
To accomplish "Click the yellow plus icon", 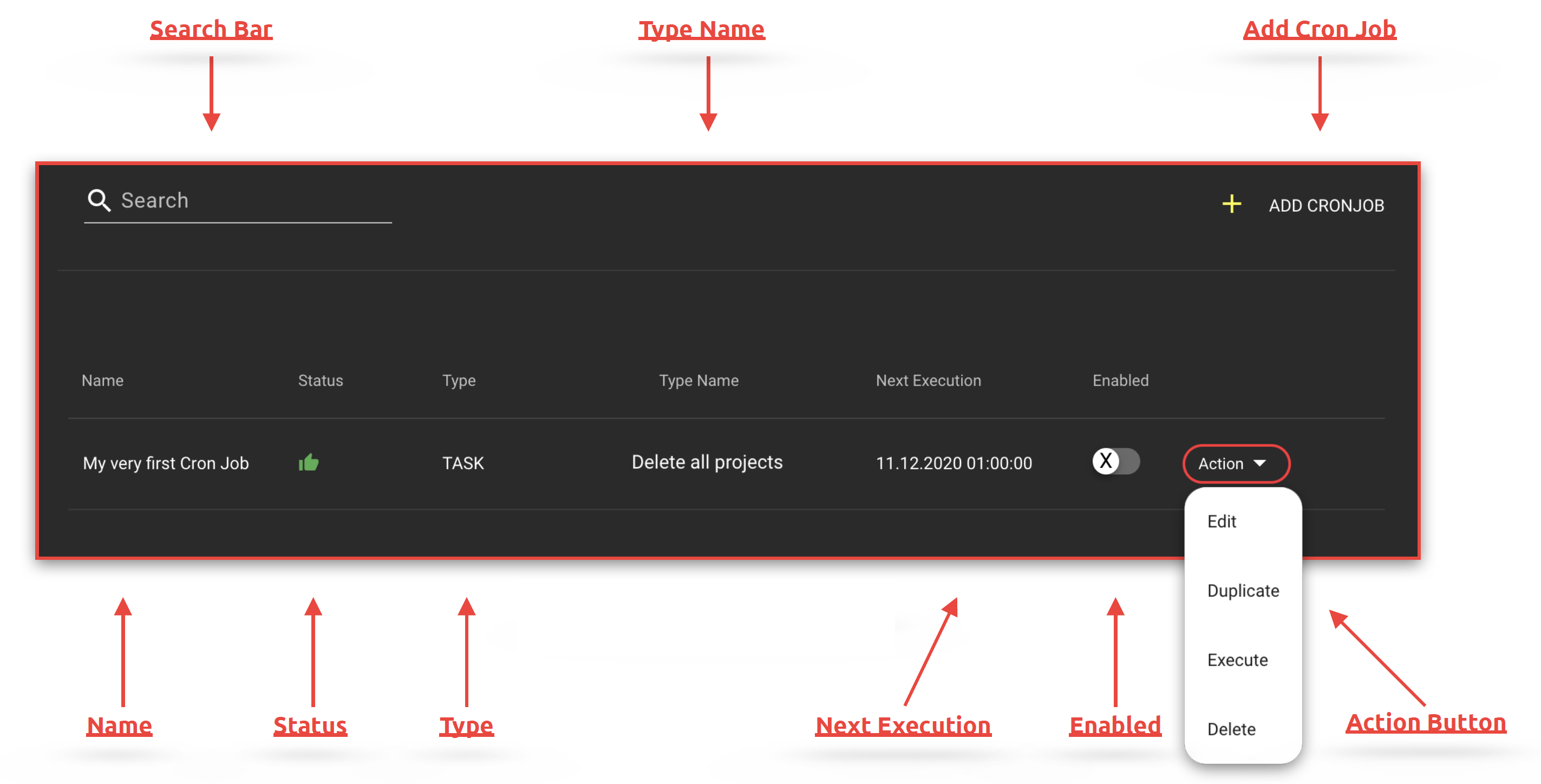I will click(x=1231, y=205).
